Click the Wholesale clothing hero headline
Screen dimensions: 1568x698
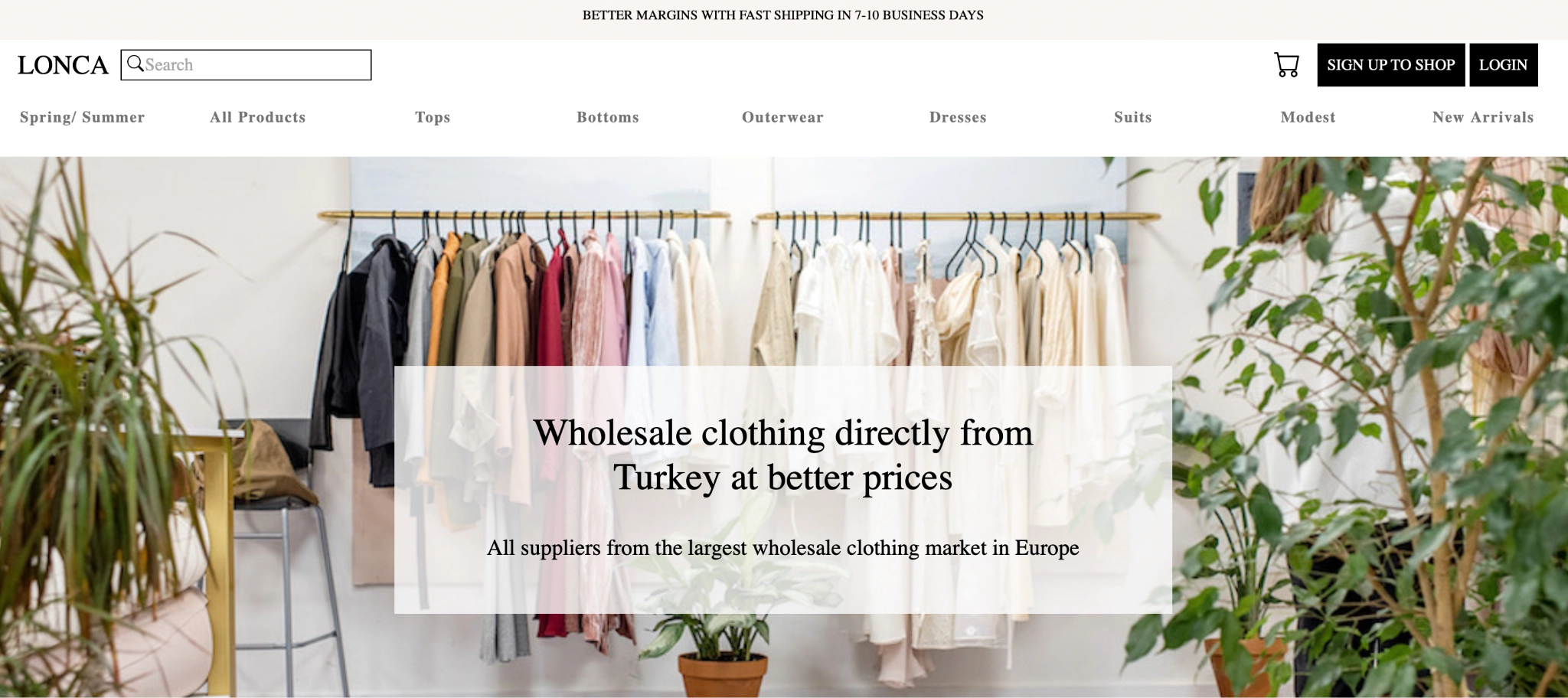pyautogui.click(x=783, y=455)
